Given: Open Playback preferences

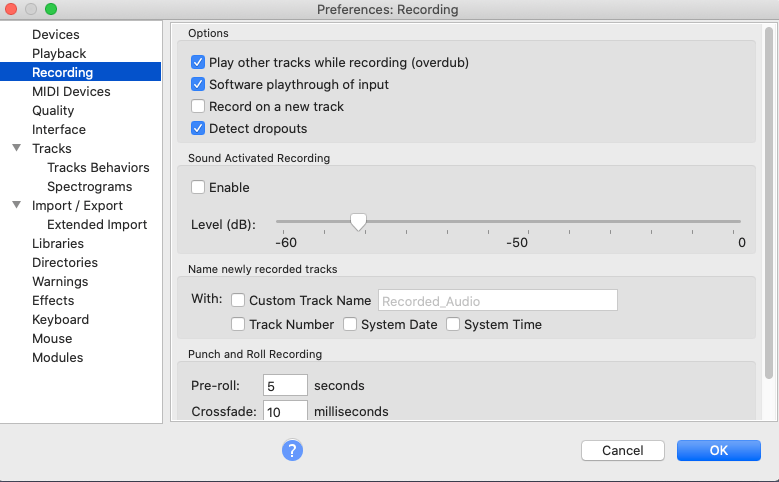Looking at the screenshot, I should (59, 53).
